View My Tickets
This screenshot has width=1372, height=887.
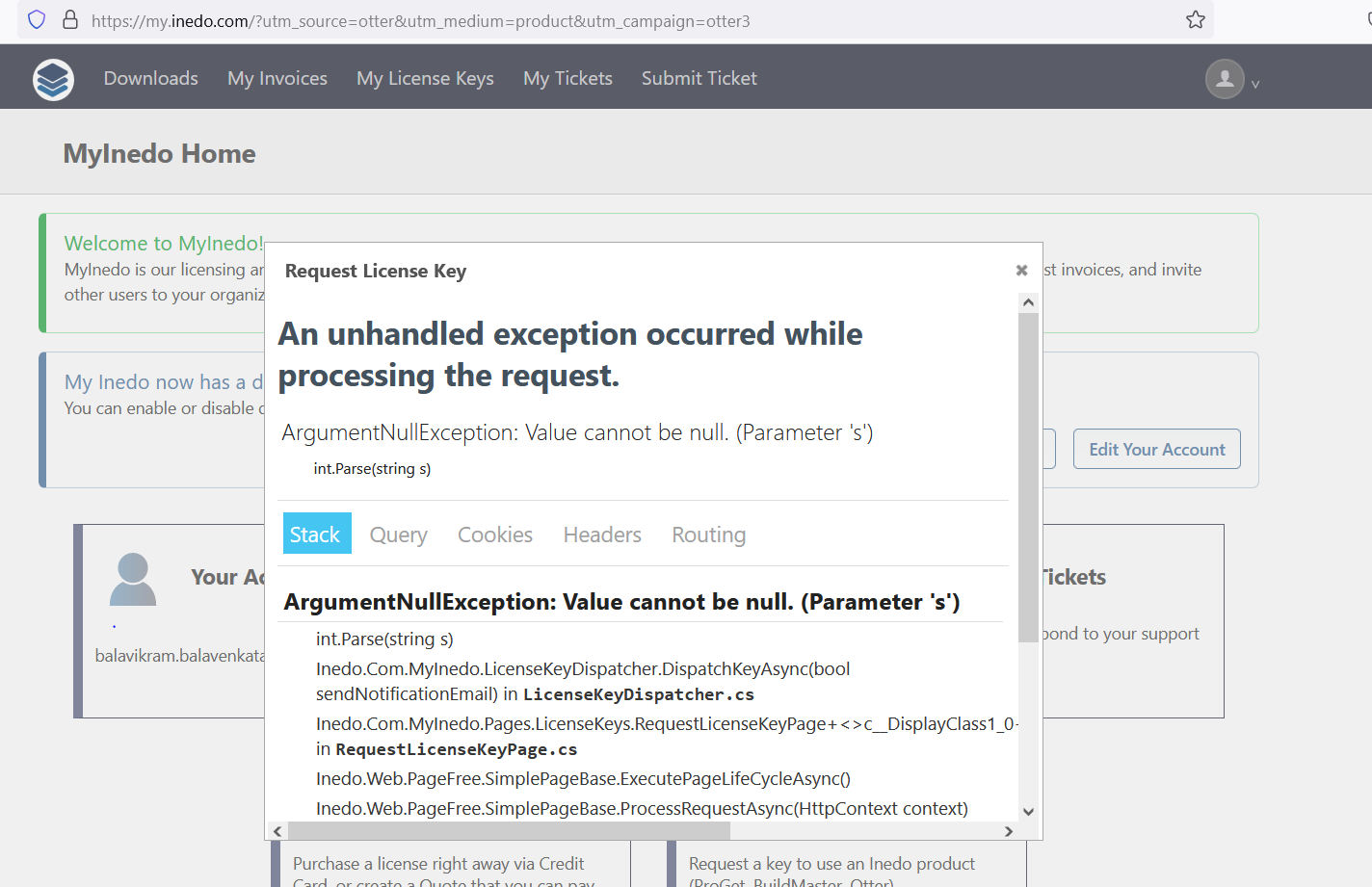[x=567, y=78]
